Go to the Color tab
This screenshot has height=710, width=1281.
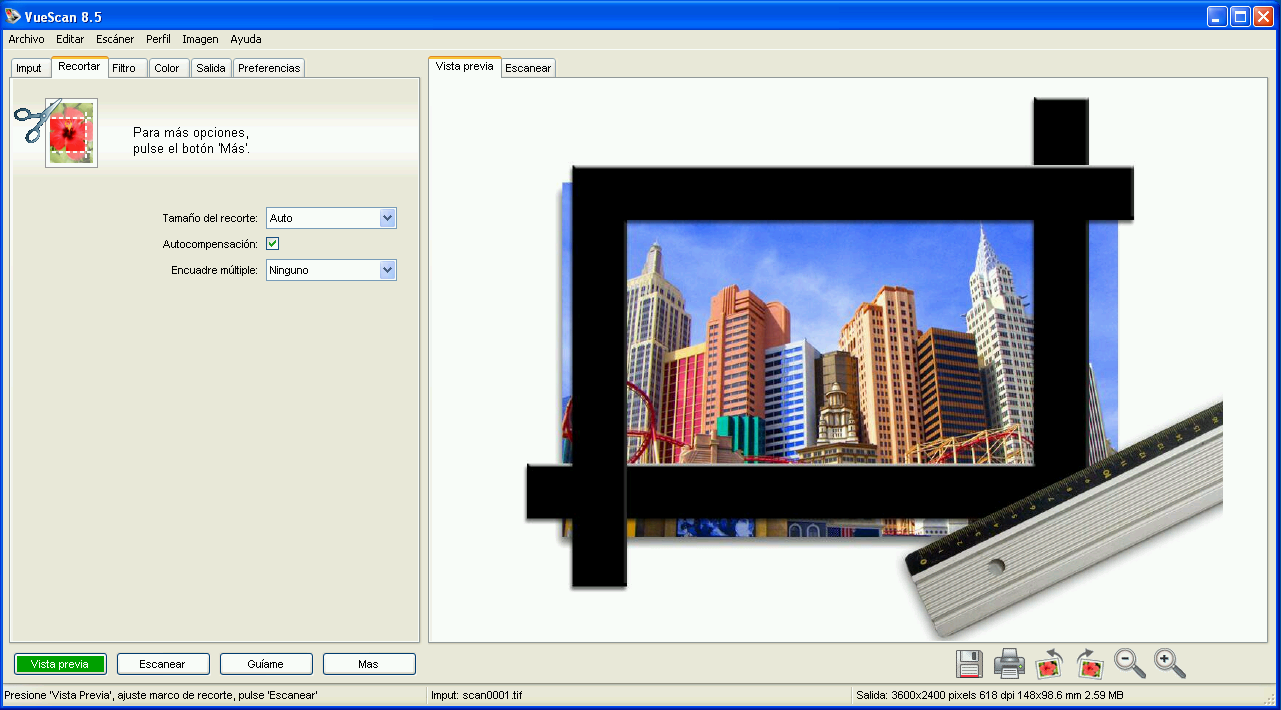tap(167, 68)
